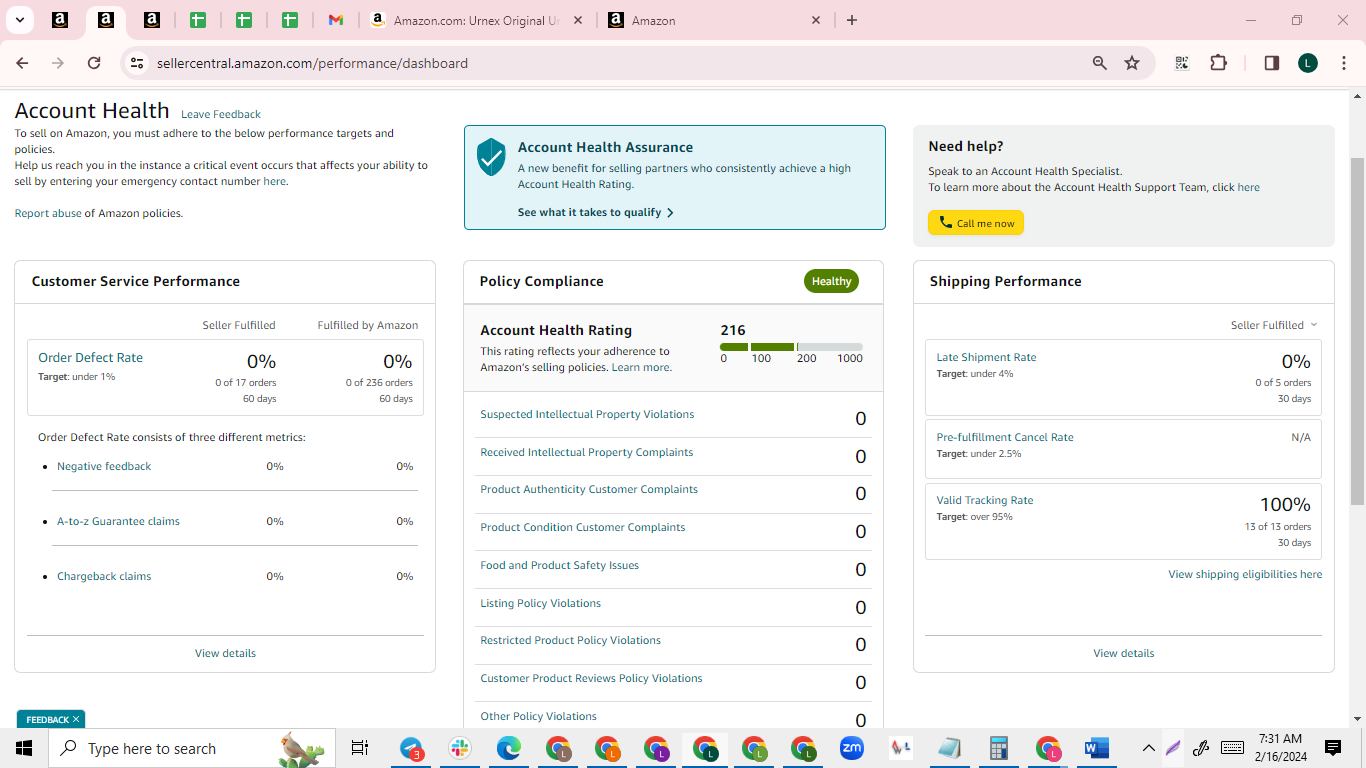Image resolution: width=1366 pixels, height=768 pixels.
Task: Open Microsoft Edge from the taskbar
Action: tap(509, 748)
